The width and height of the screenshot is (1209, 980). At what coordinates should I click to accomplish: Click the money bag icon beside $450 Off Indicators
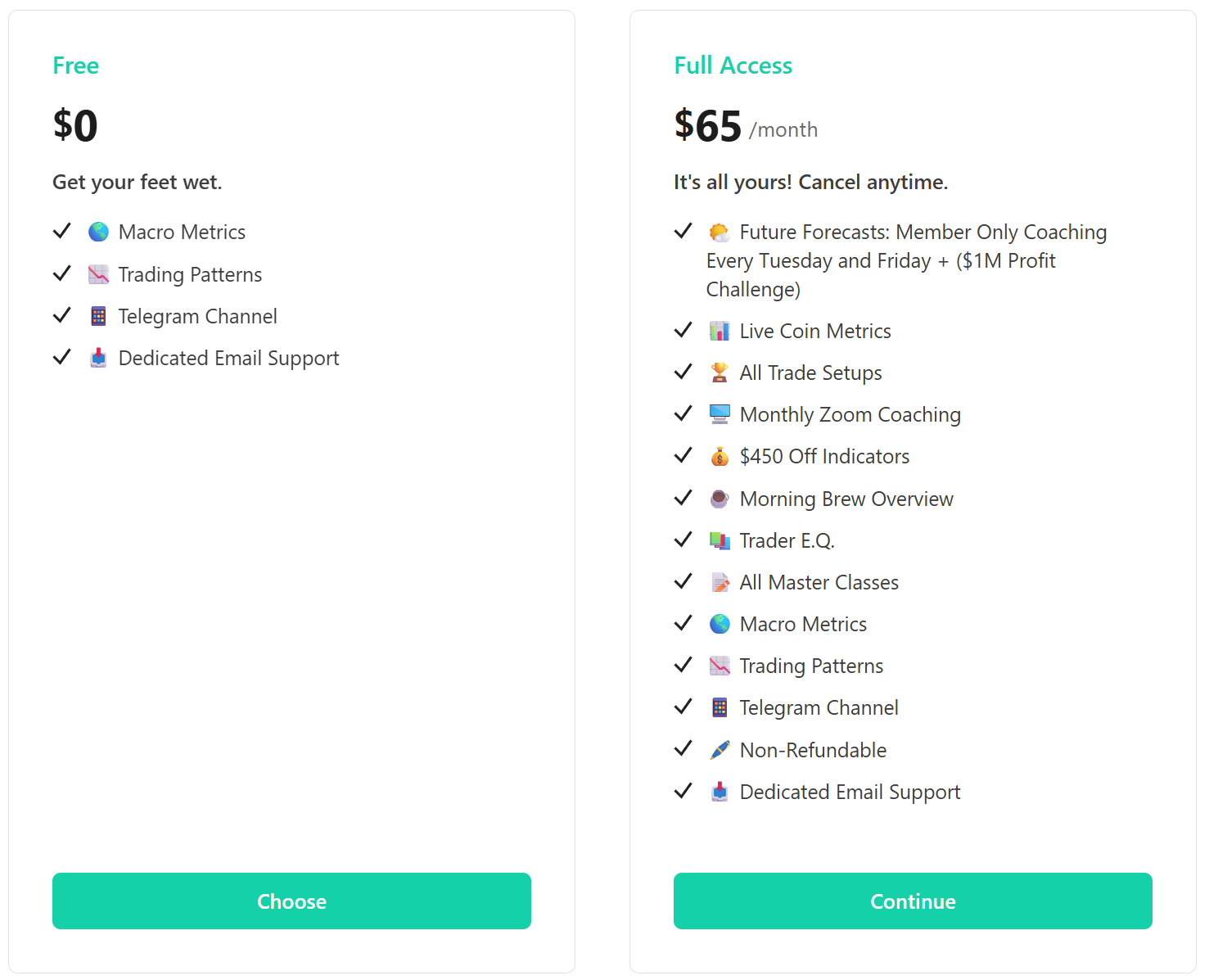click(x=720, y=456)
